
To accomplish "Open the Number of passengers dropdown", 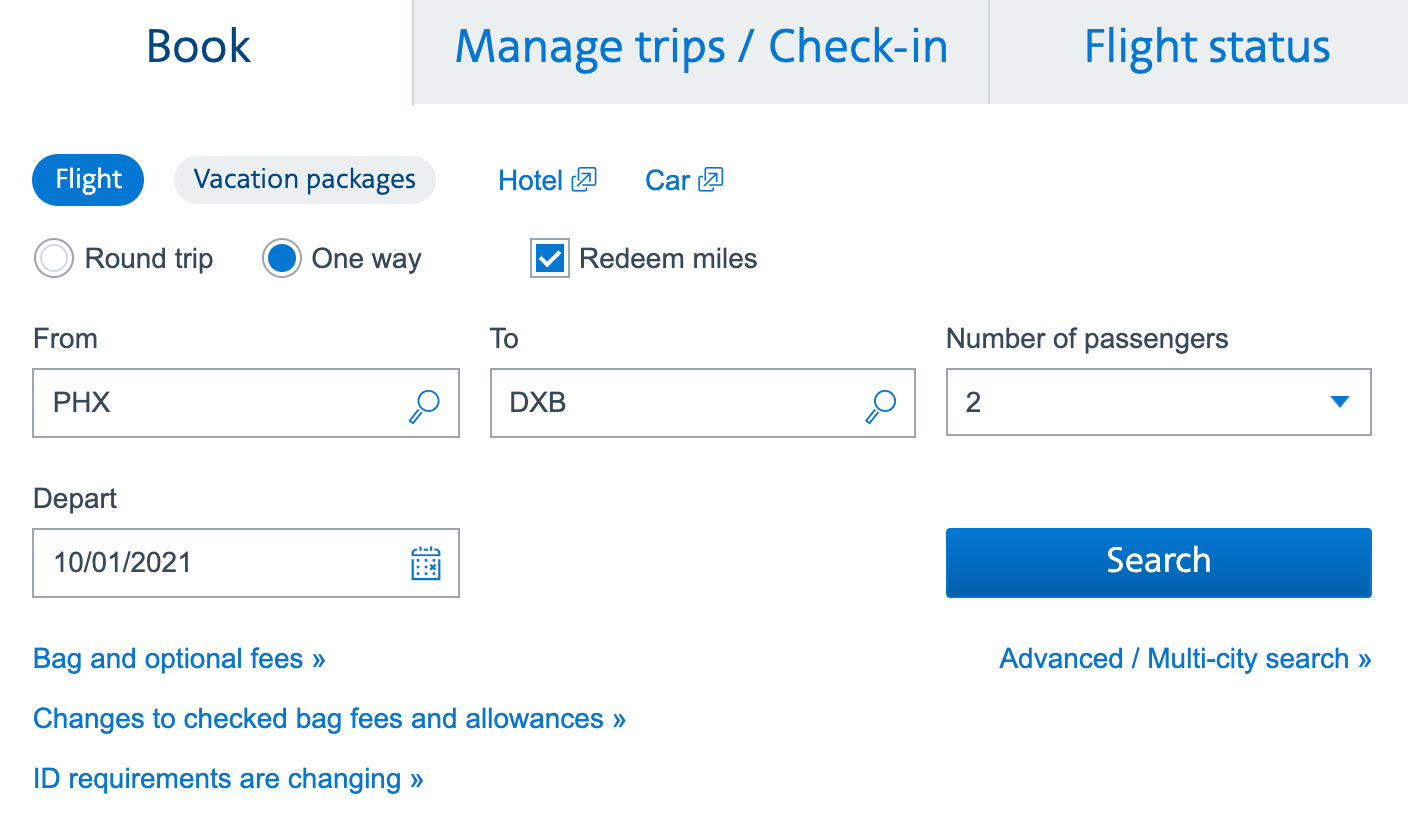I will [x=1158, y=402].
